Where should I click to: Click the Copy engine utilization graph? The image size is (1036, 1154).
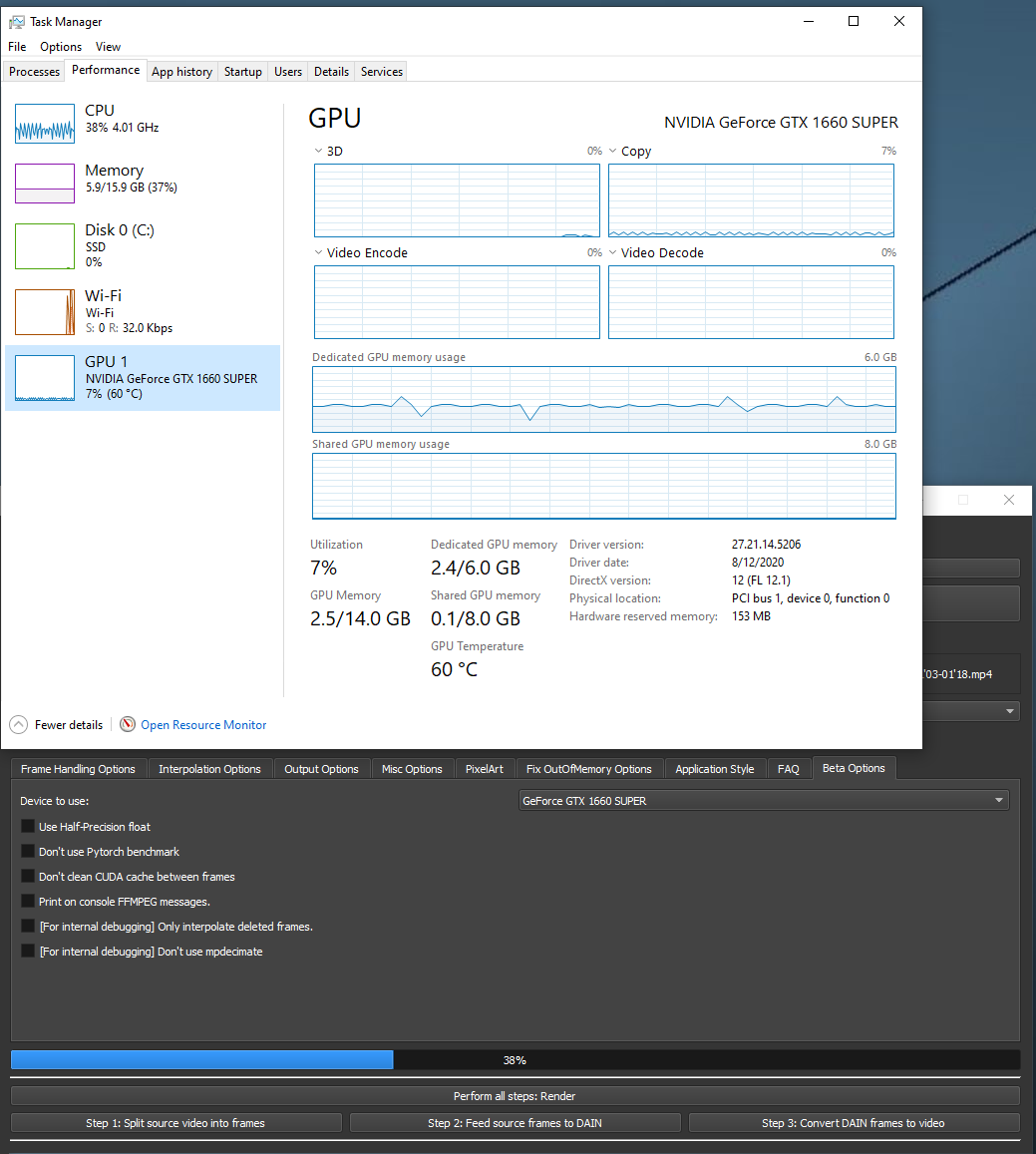click(x=751, y=200)
